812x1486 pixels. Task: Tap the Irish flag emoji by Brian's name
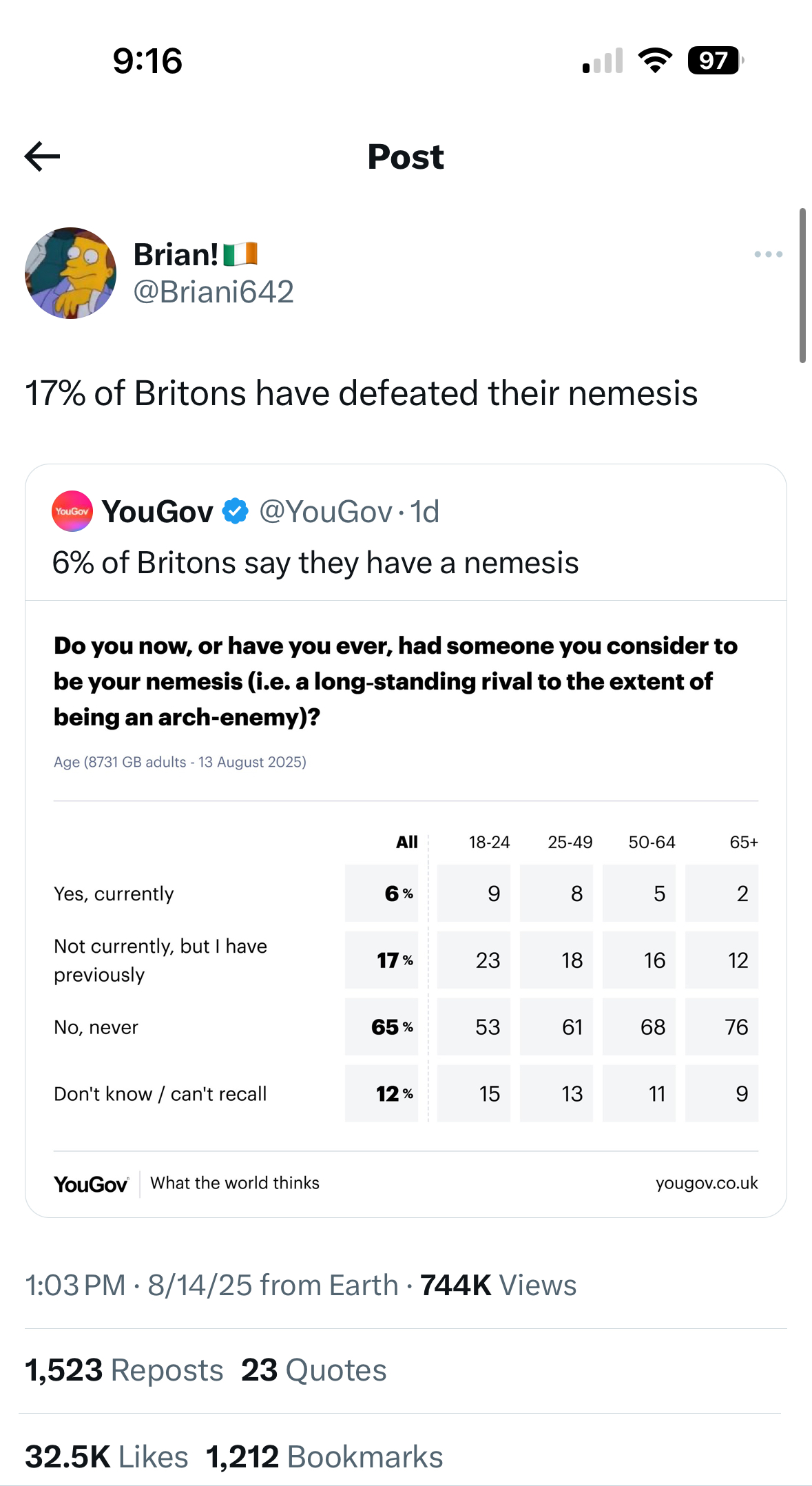click(240, 254)
